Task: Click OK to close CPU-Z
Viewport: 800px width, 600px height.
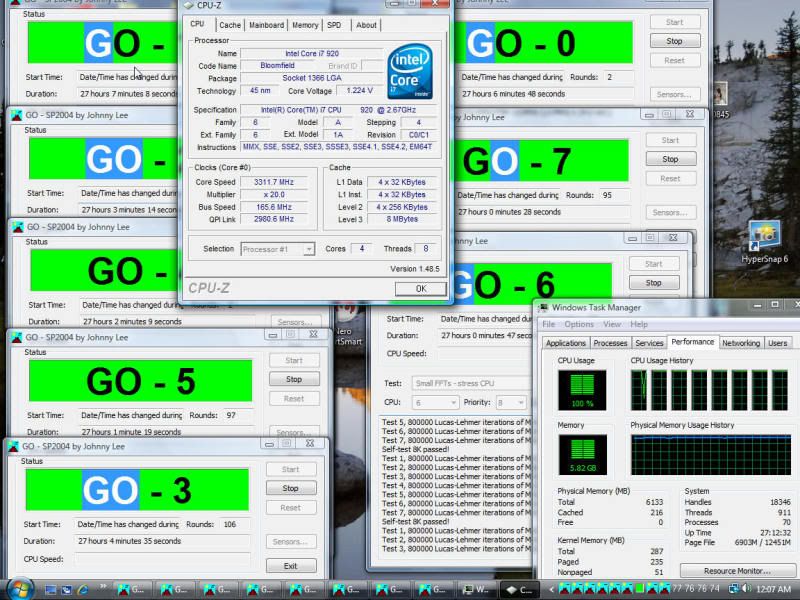Action: point(420,289)
